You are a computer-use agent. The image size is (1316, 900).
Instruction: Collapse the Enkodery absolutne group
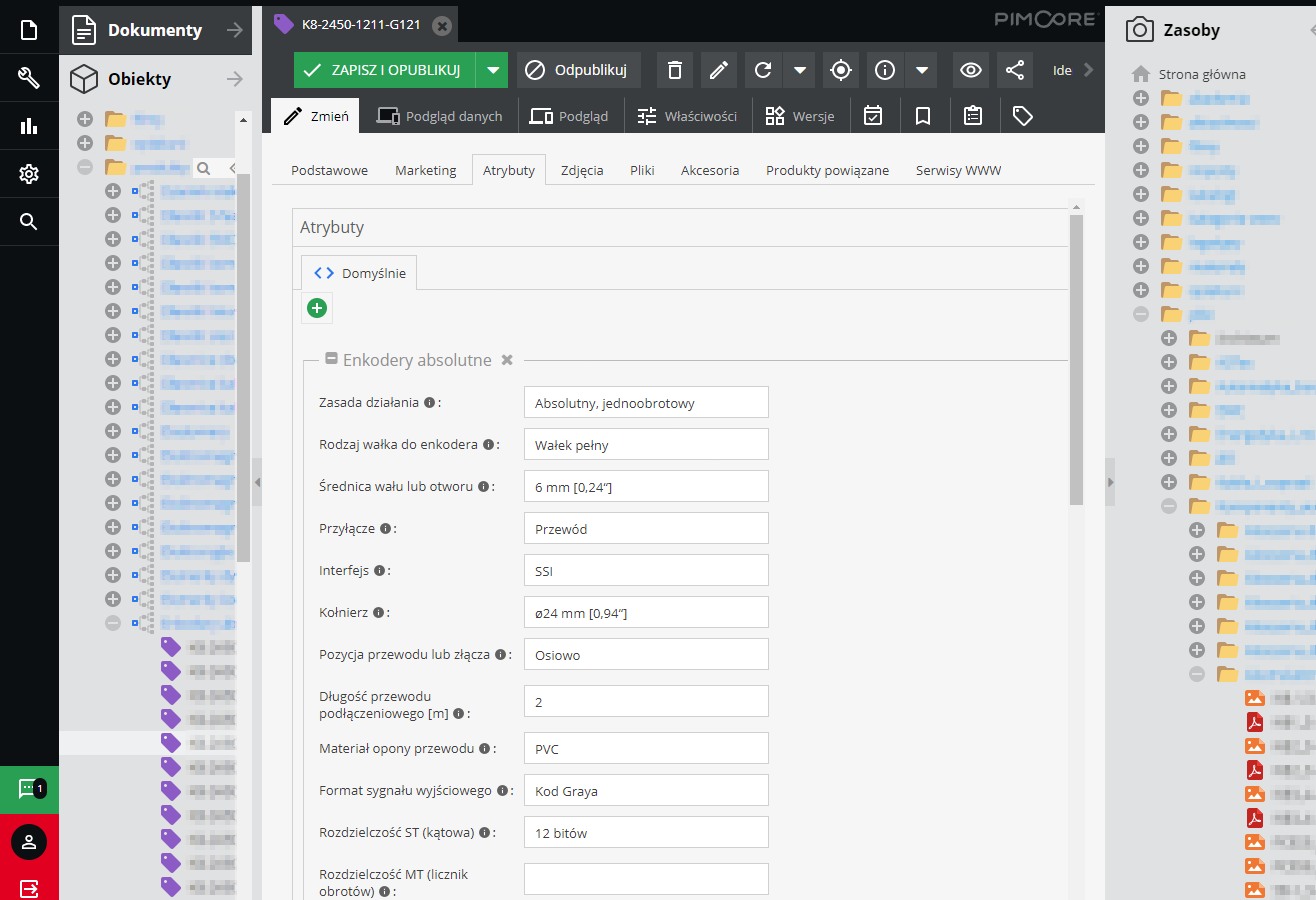[x=331, y=359]
